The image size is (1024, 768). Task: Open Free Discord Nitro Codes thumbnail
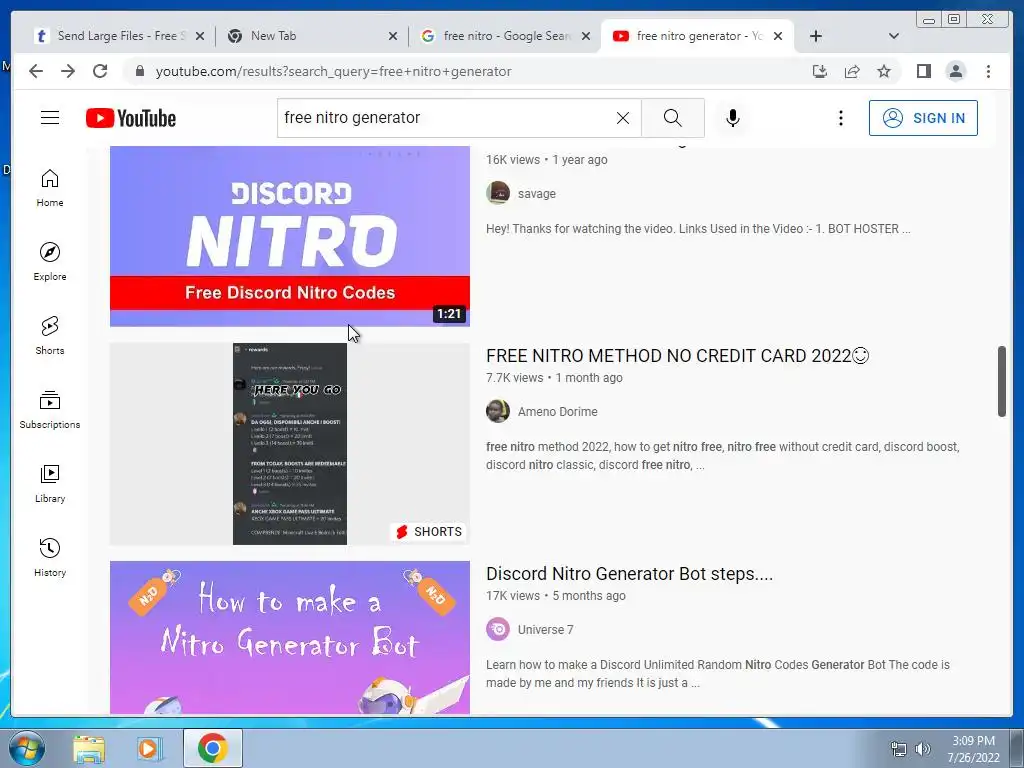[289, 236]
